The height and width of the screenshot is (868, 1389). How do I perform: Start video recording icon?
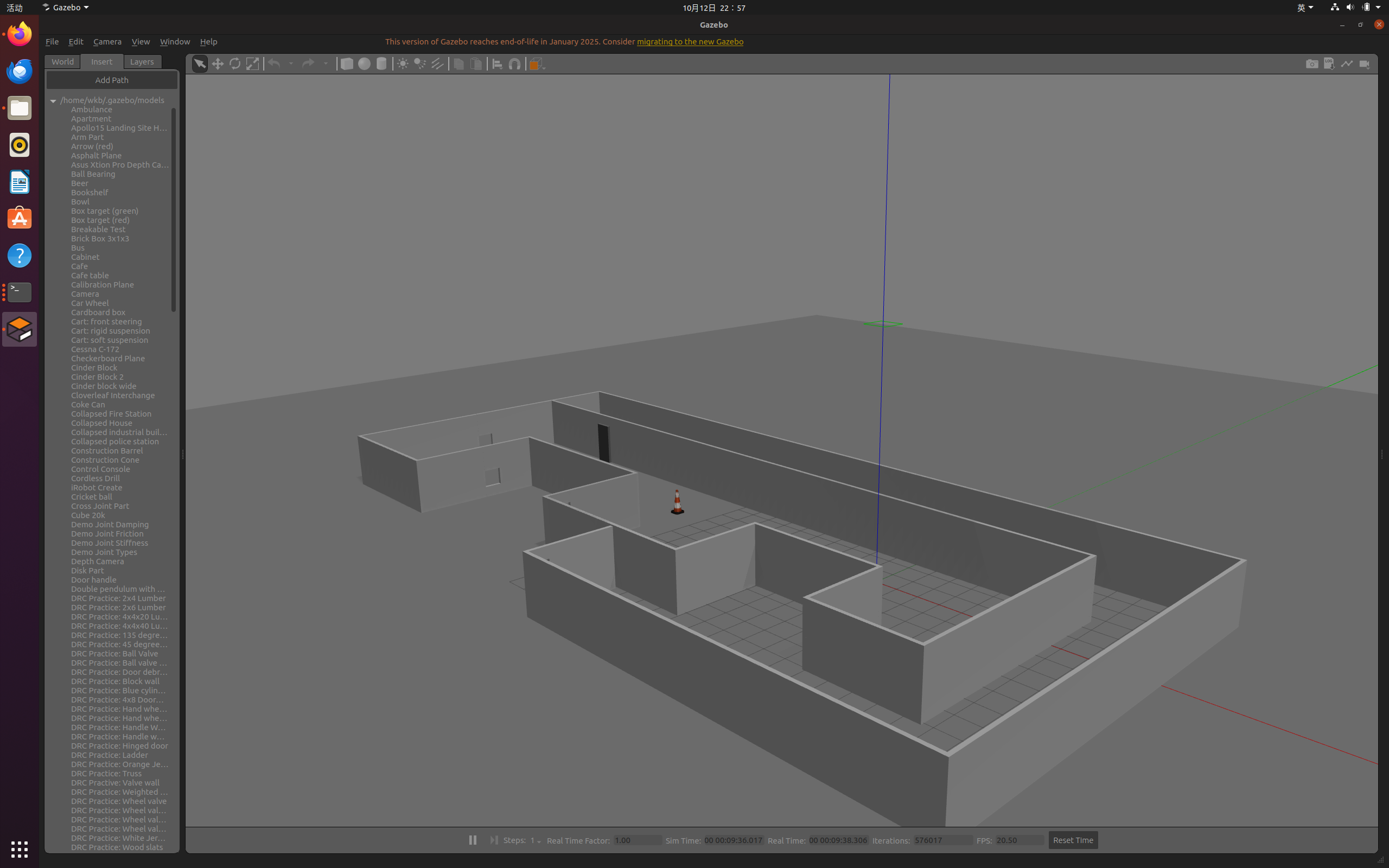[x=1365, y=63]
